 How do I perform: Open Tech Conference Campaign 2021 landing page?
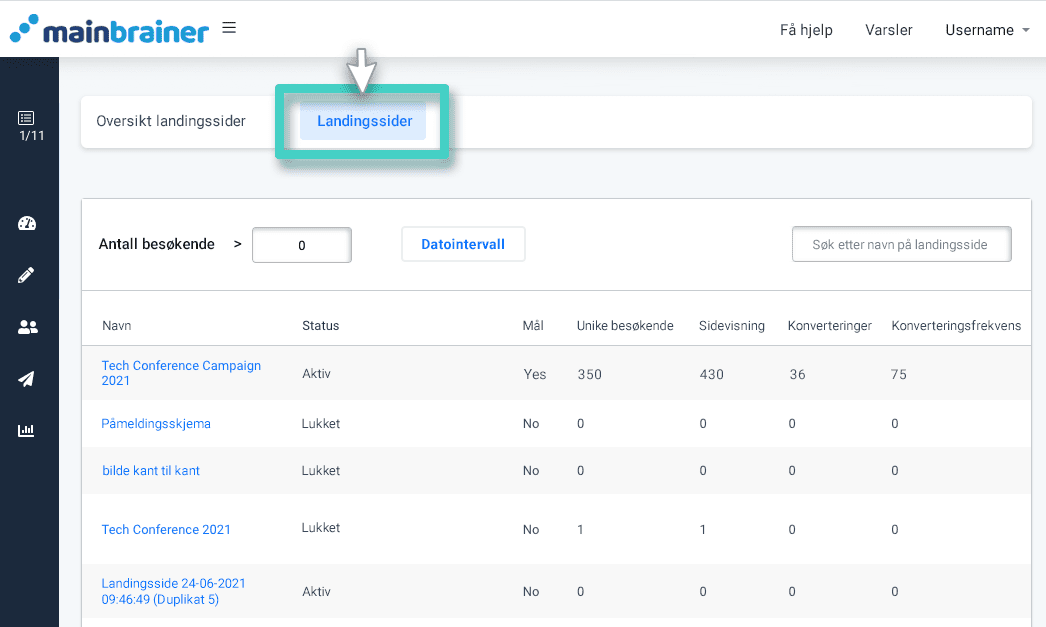point(181,373)
